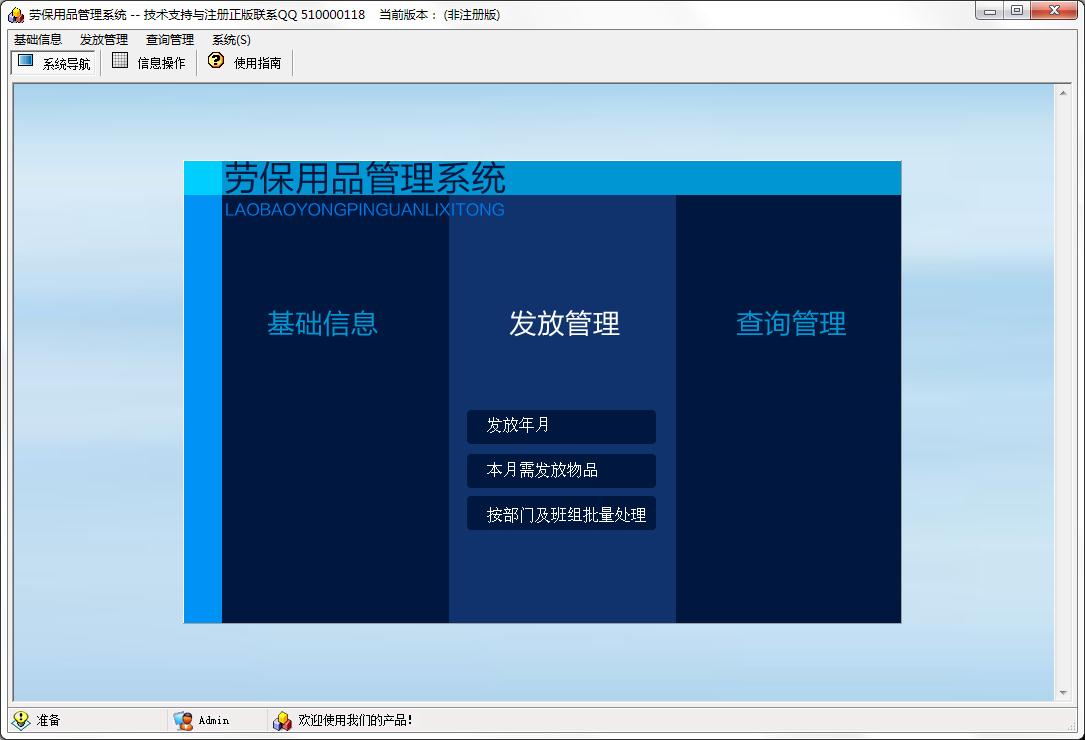Click the 准备 status bar icon
Image resolution: width=1085 pixels, height=740 pixels.
tap(21, 720)
